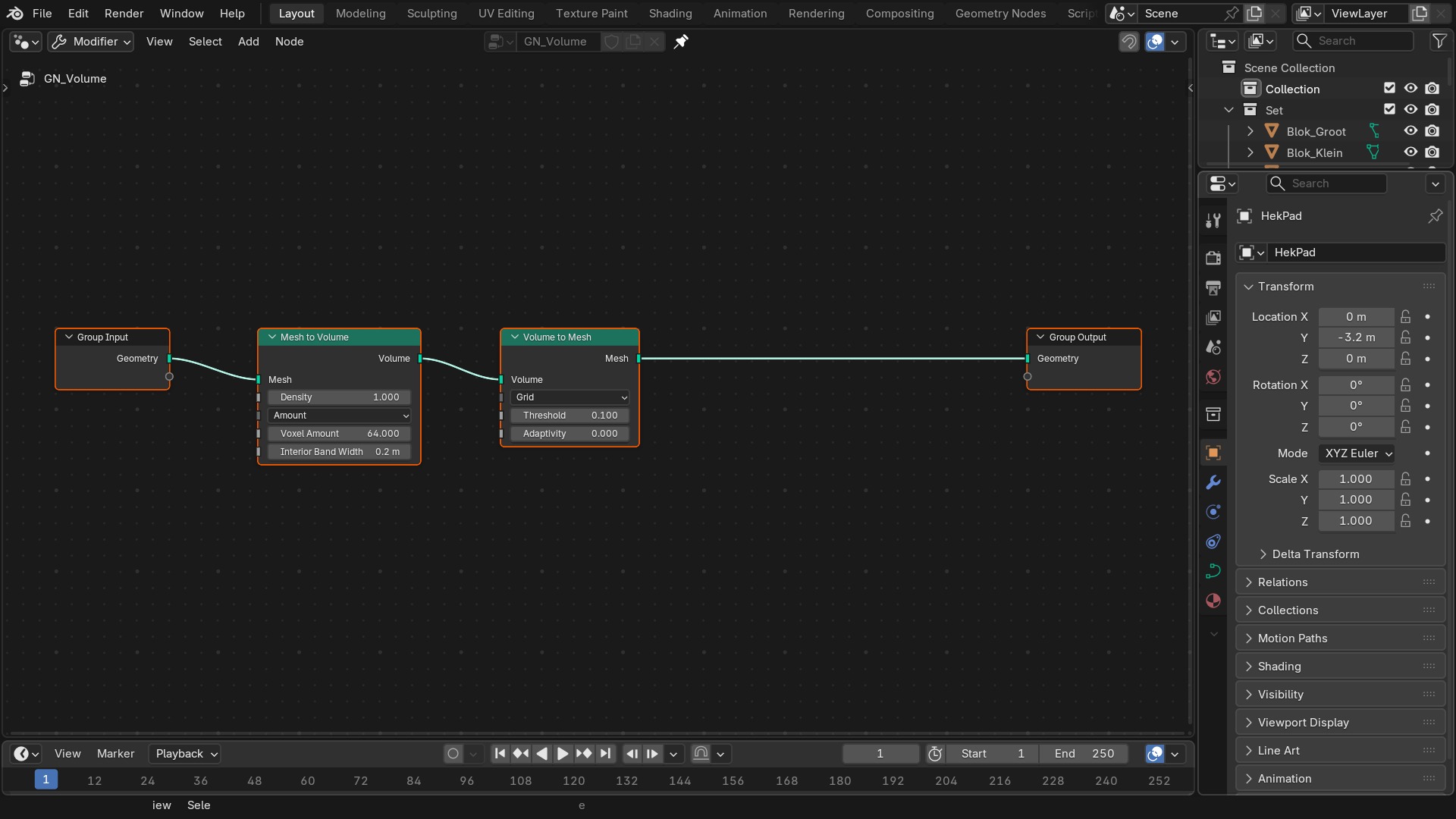The height and width of the screenshot is (819, 1456).
Task: Switch to the Shading workspace tab
Action: pyautogui.click(x=670, y=14)
